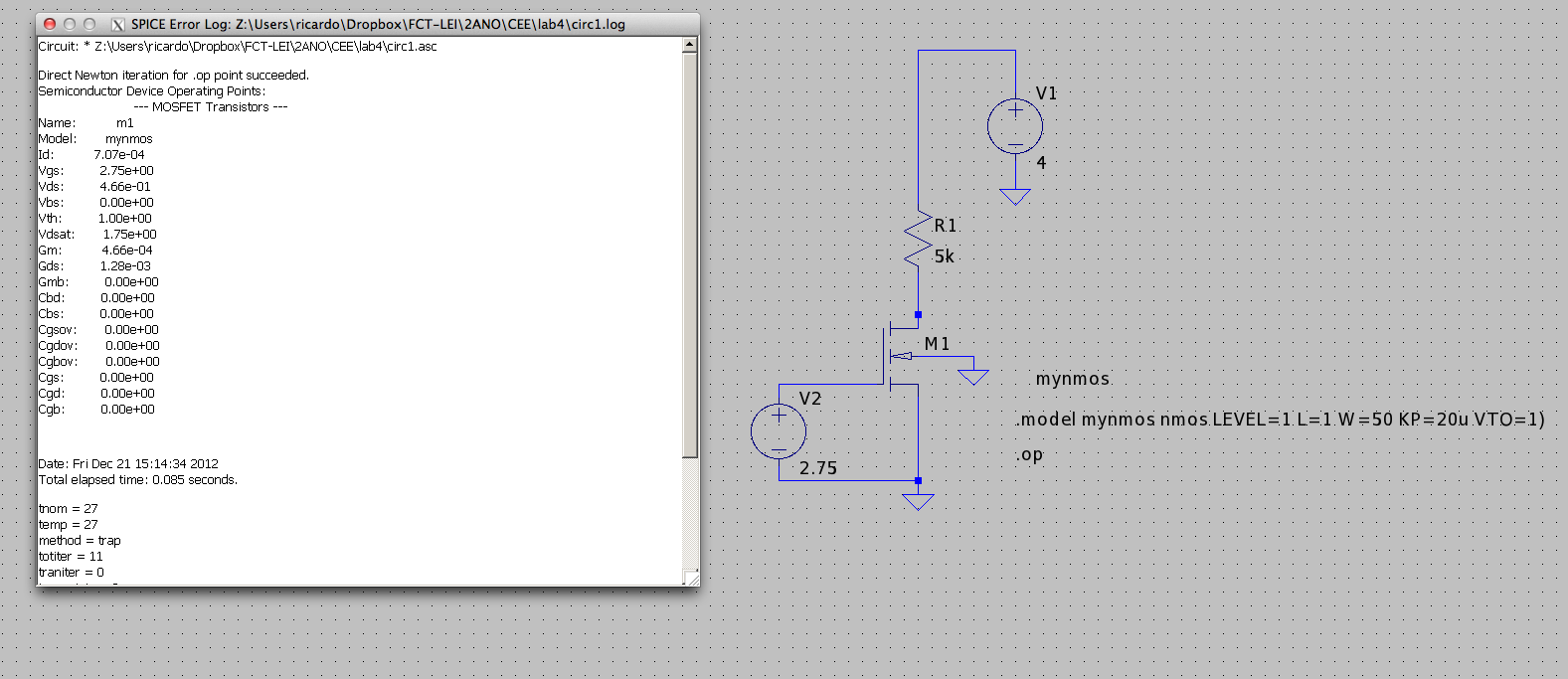Screen dimensions: 1568x679
Task: Click the .op simulation directive
Action: tap(1029, 455)
